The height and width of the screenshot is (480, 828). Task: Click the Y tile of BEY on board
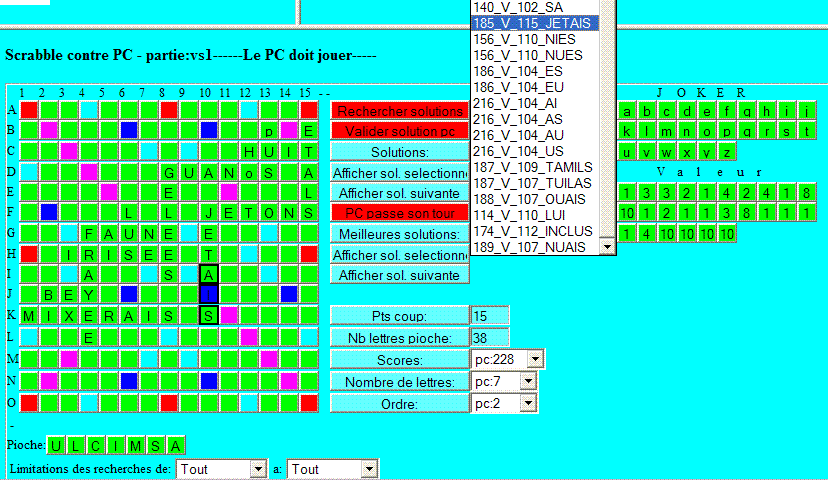pos(89,294)
